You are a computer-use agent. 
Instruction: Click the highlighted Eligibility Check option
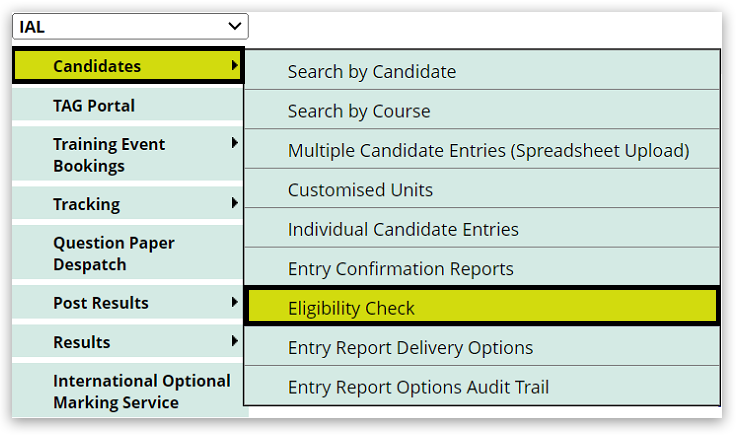351,309
